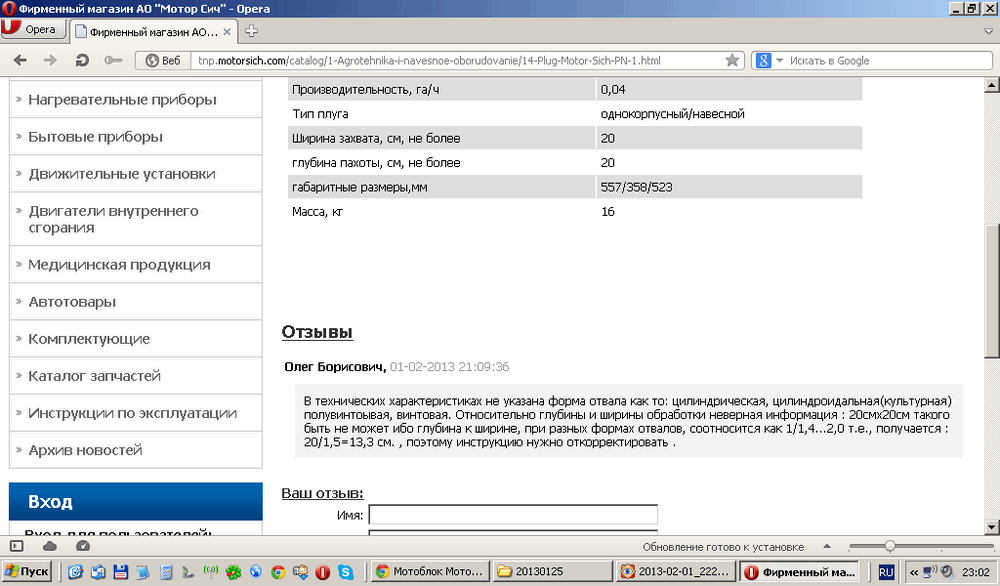
Task: Open the Инструкции по эксплуатации section
Action: click(135, 413)
